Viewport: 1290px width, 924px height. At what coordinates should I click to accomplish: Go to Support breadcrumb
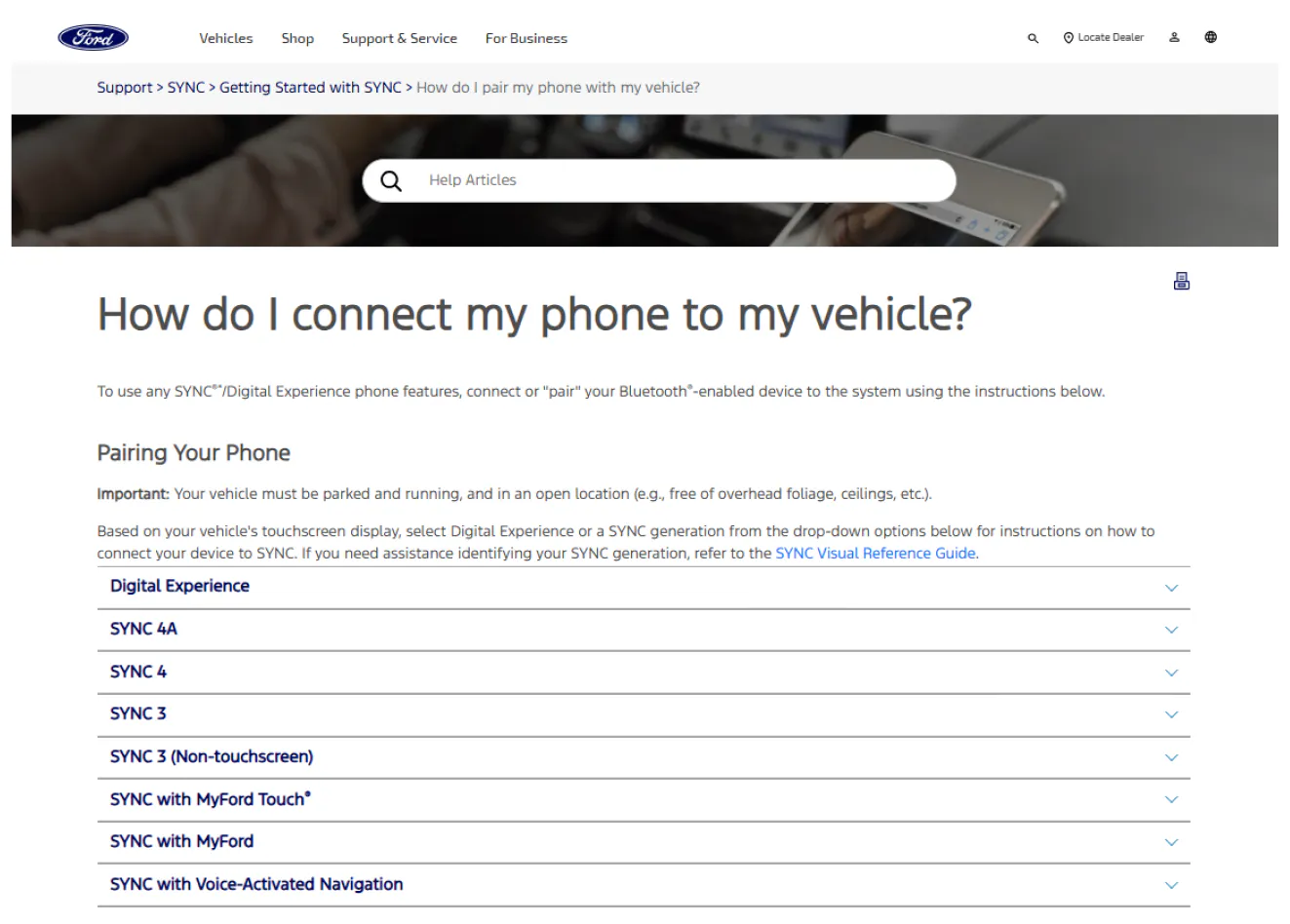coord(125,88)
